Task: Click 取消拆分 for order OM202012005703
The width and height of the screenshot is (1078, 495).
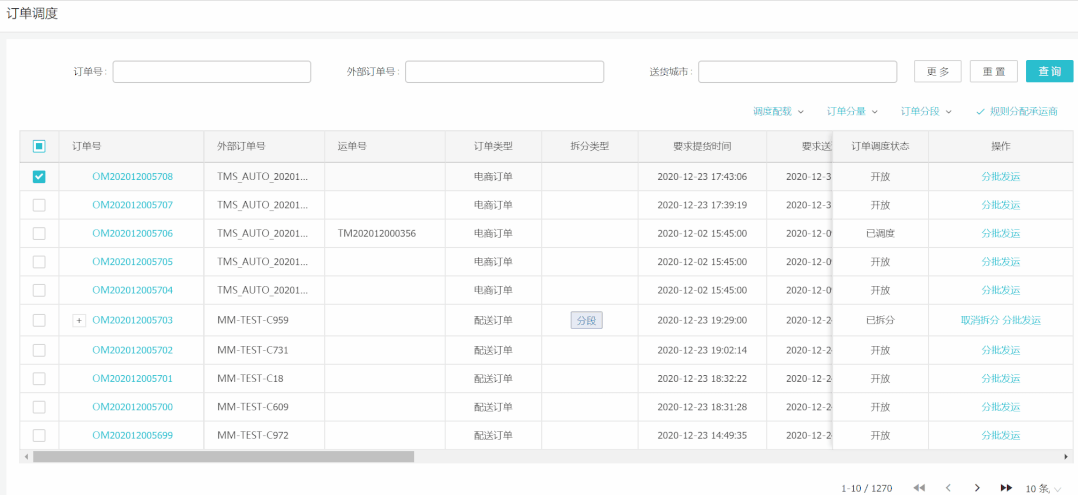Action: (x=979, y=320)
